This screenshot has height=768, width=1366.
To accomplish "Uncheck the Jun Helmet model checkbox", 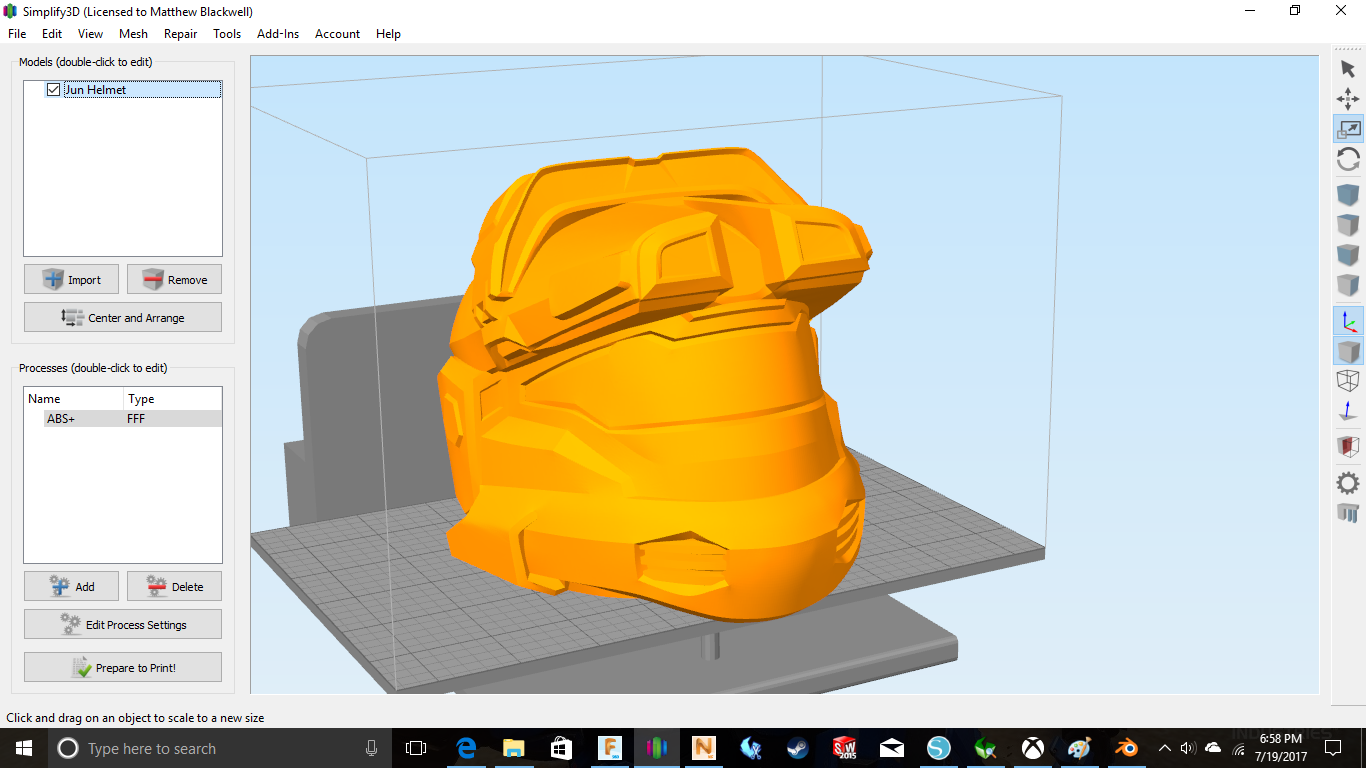I will point(53,90).
